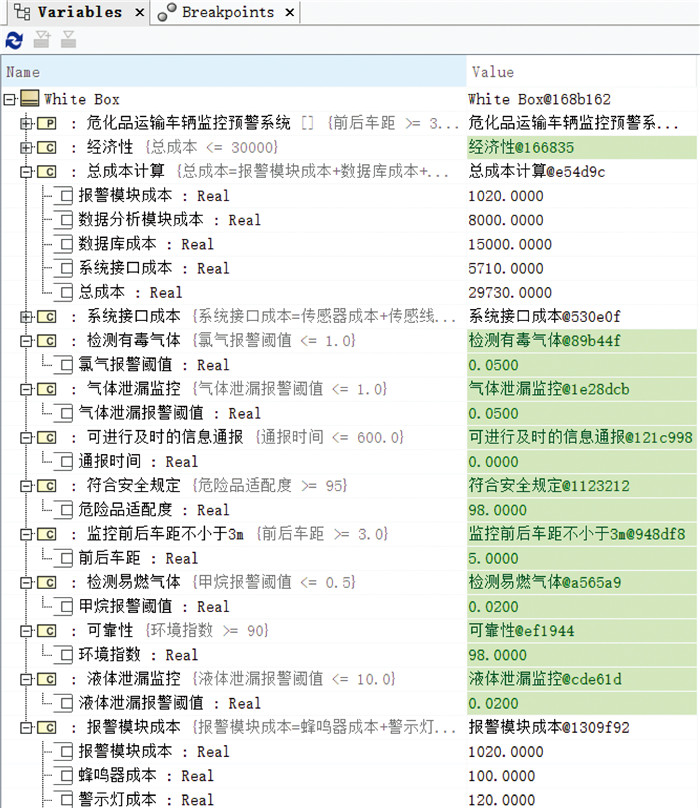Click the value 5710.0000
This screenshot has height=808, width=700.
pos(506,268)
